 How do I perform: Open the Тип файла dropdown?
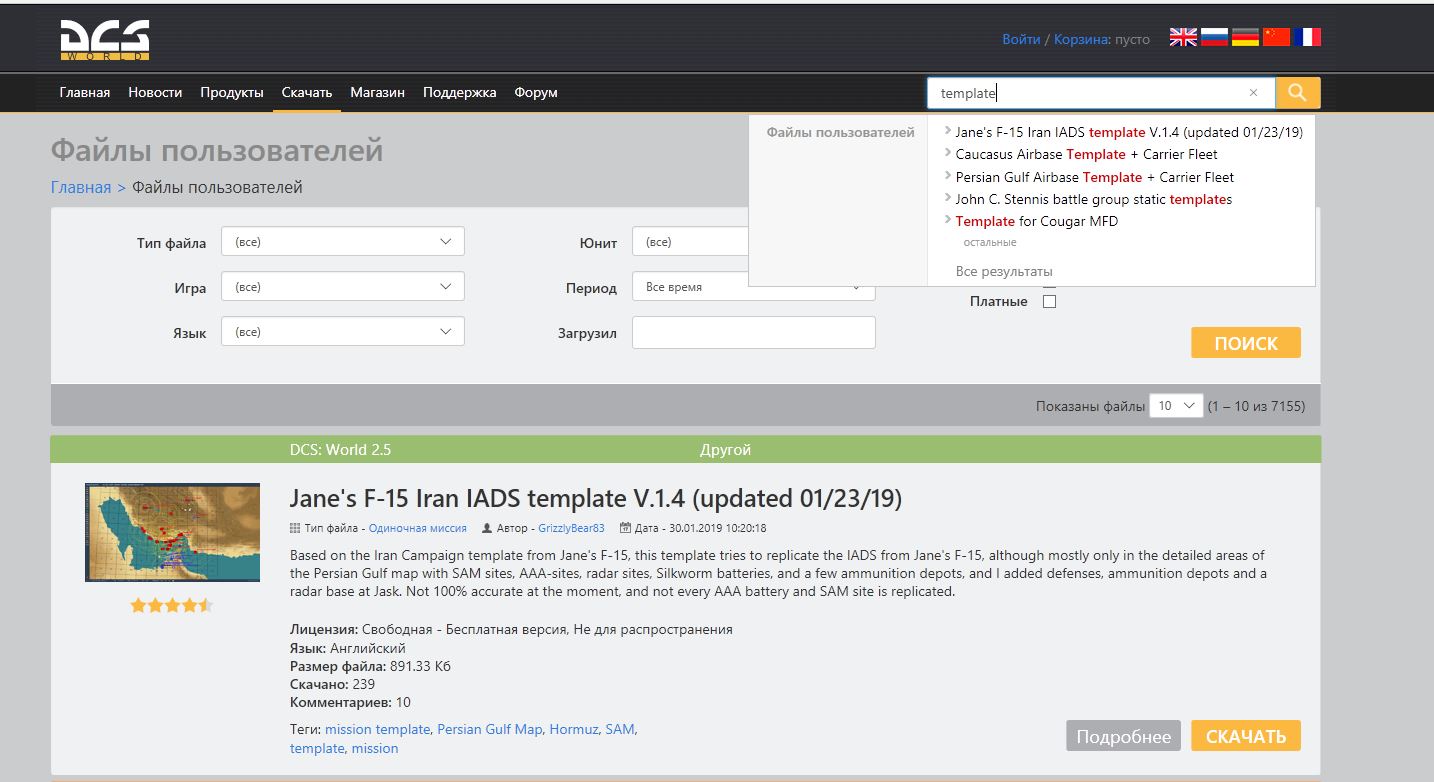tap(343, 242)
